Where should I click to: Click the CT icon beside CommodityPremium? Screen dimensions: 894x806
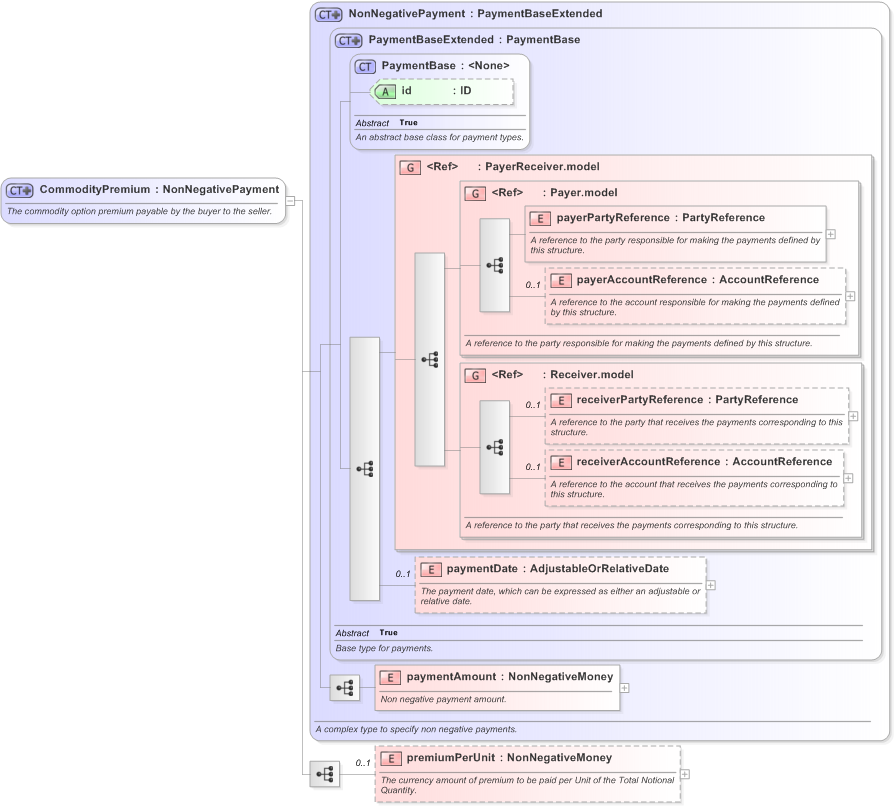(20, 190)
